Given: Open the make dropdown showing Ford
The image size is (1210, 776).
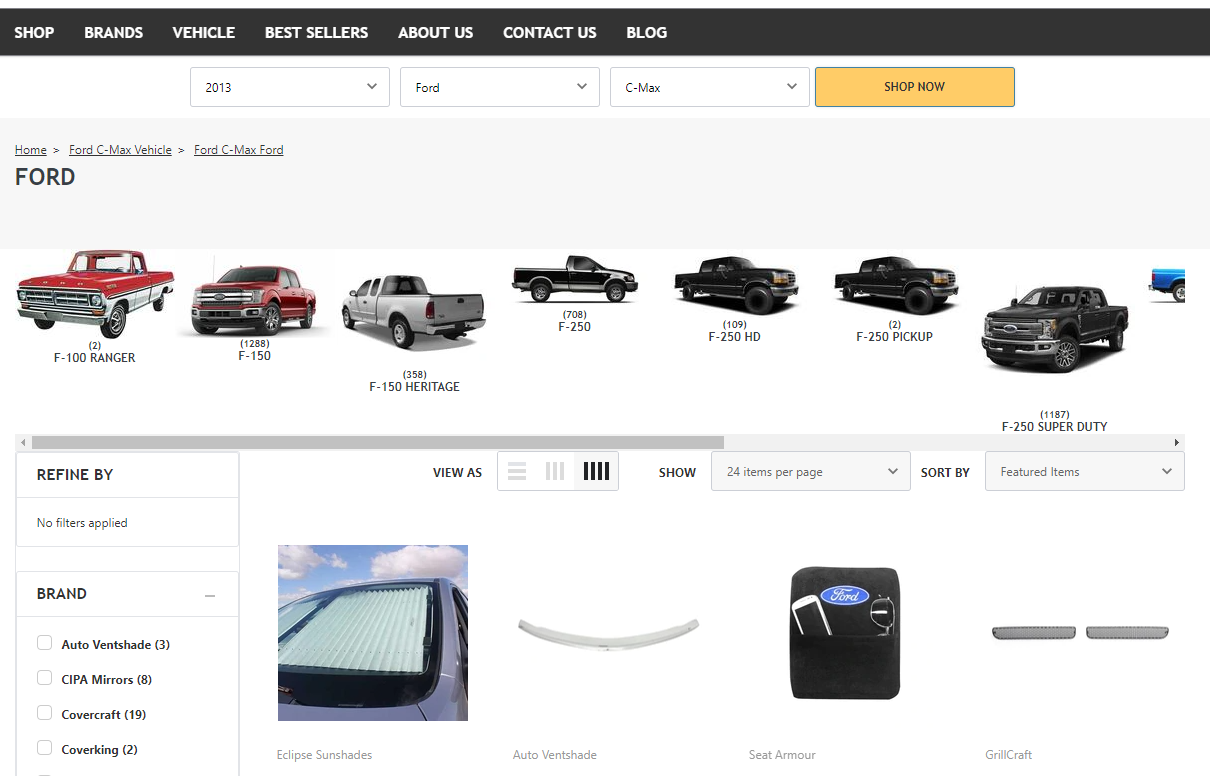Looking at the screenshot, I should [500, 87].
